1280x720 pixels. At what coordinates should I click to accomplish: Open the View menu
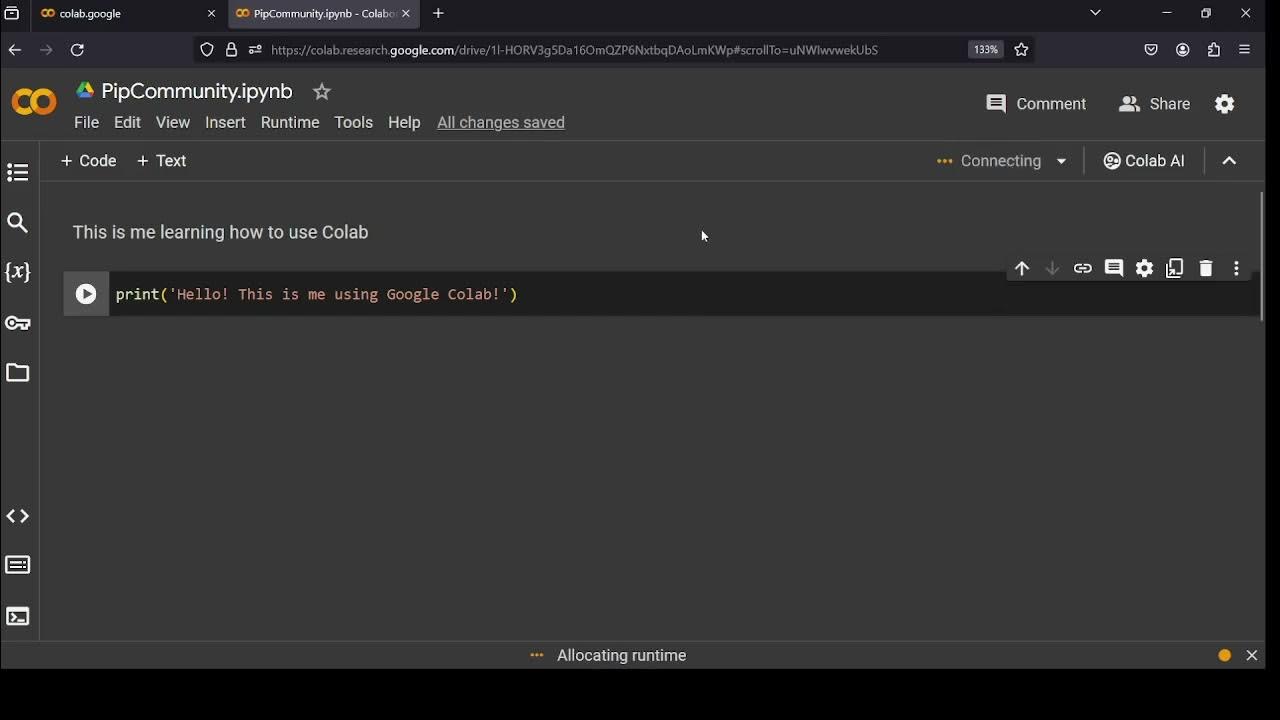click(x=173, y=122)
